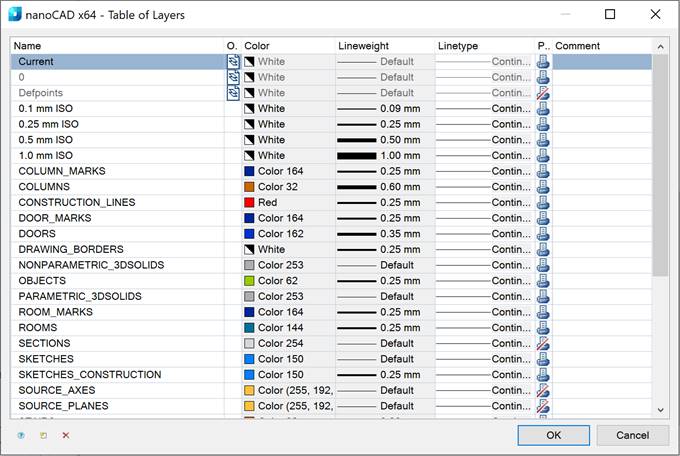Click the red X delete layer icon
The width and height of the screenshot is (680, 456).
click(x=66, y=435)
